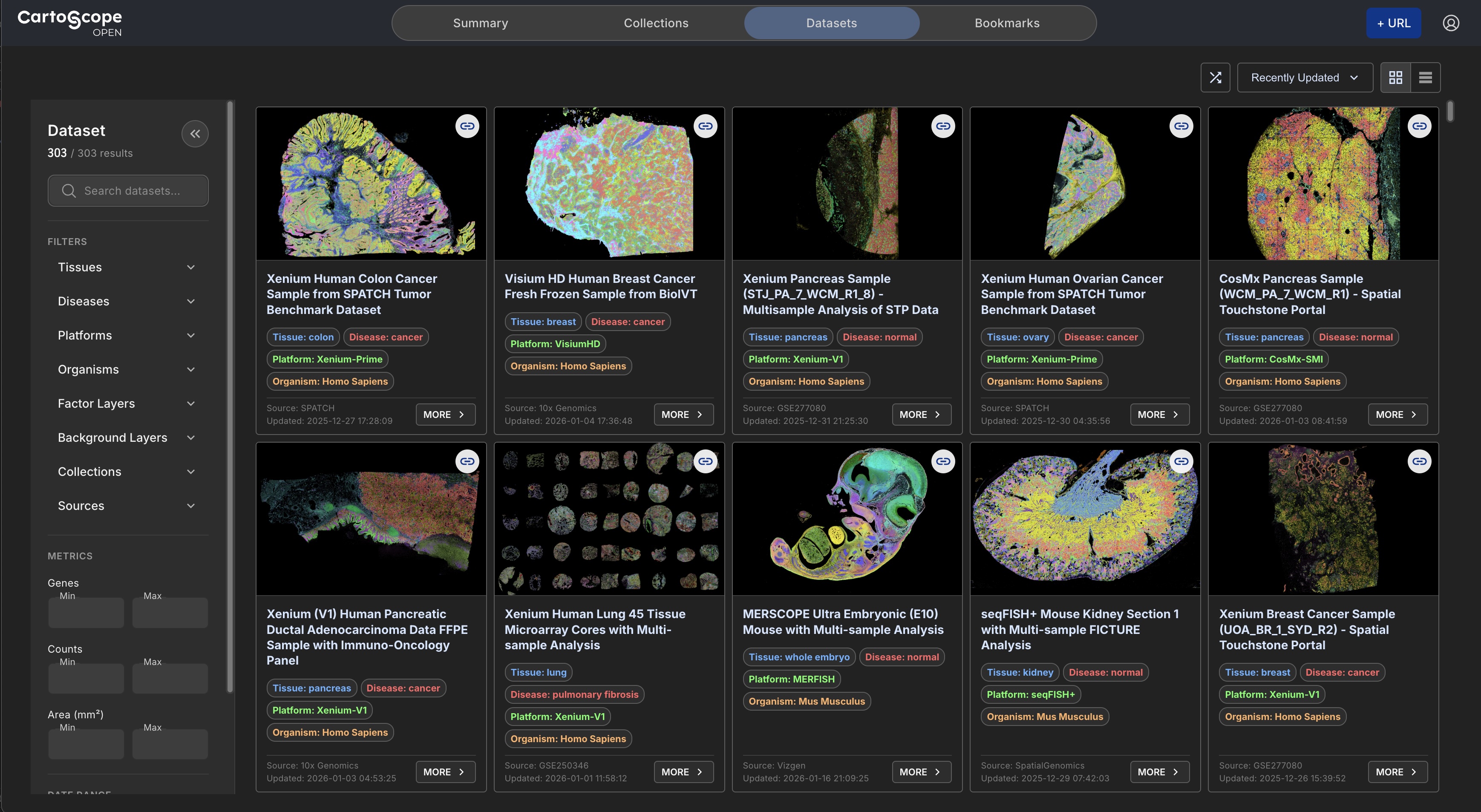
Task: Open the Recently Updated sort dropdown
Action: click(1305, 78)
